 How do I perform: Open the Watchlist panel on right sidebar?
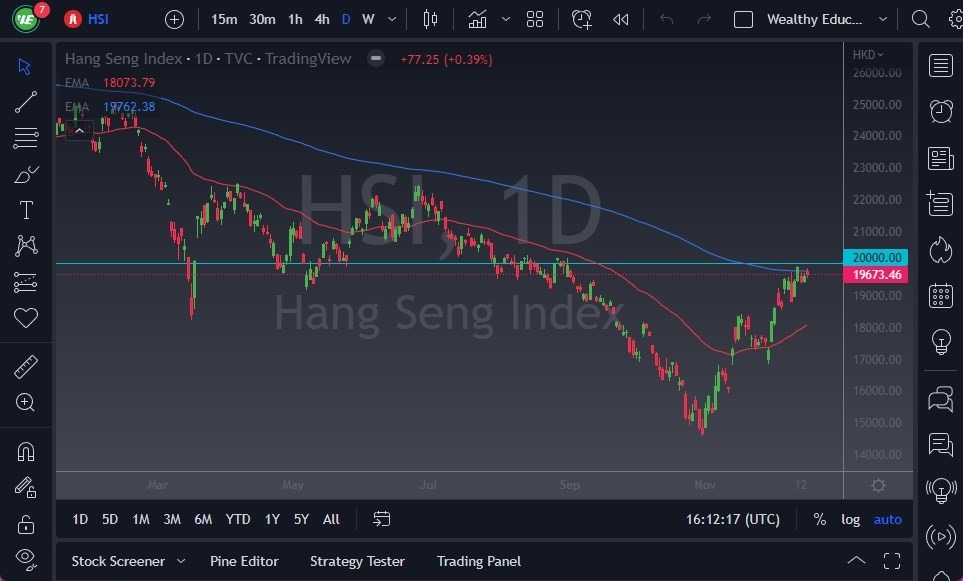pos(940,66)
